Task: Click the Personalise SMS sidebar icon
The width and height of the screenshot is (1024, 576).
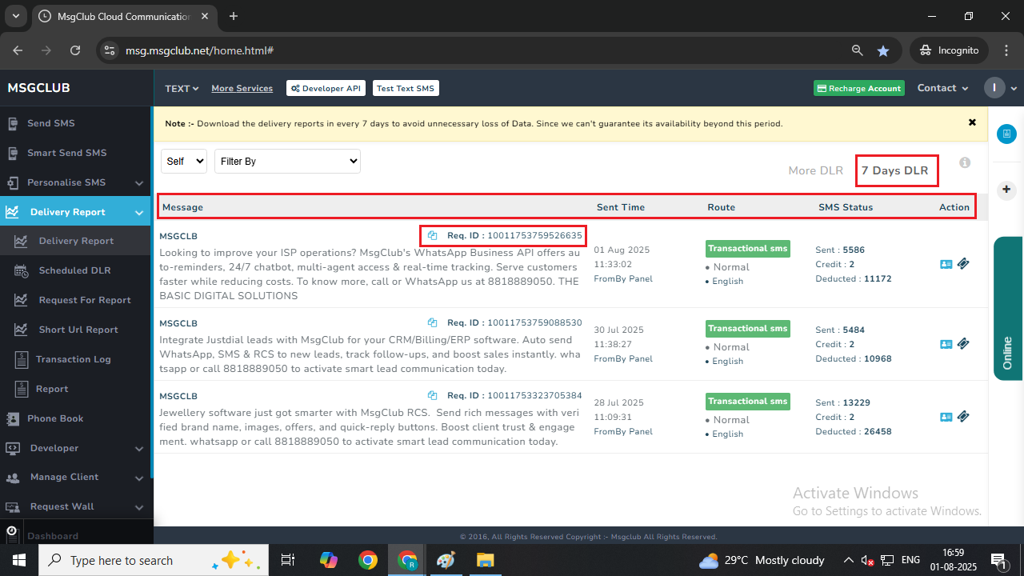Action: click(12, 183)
